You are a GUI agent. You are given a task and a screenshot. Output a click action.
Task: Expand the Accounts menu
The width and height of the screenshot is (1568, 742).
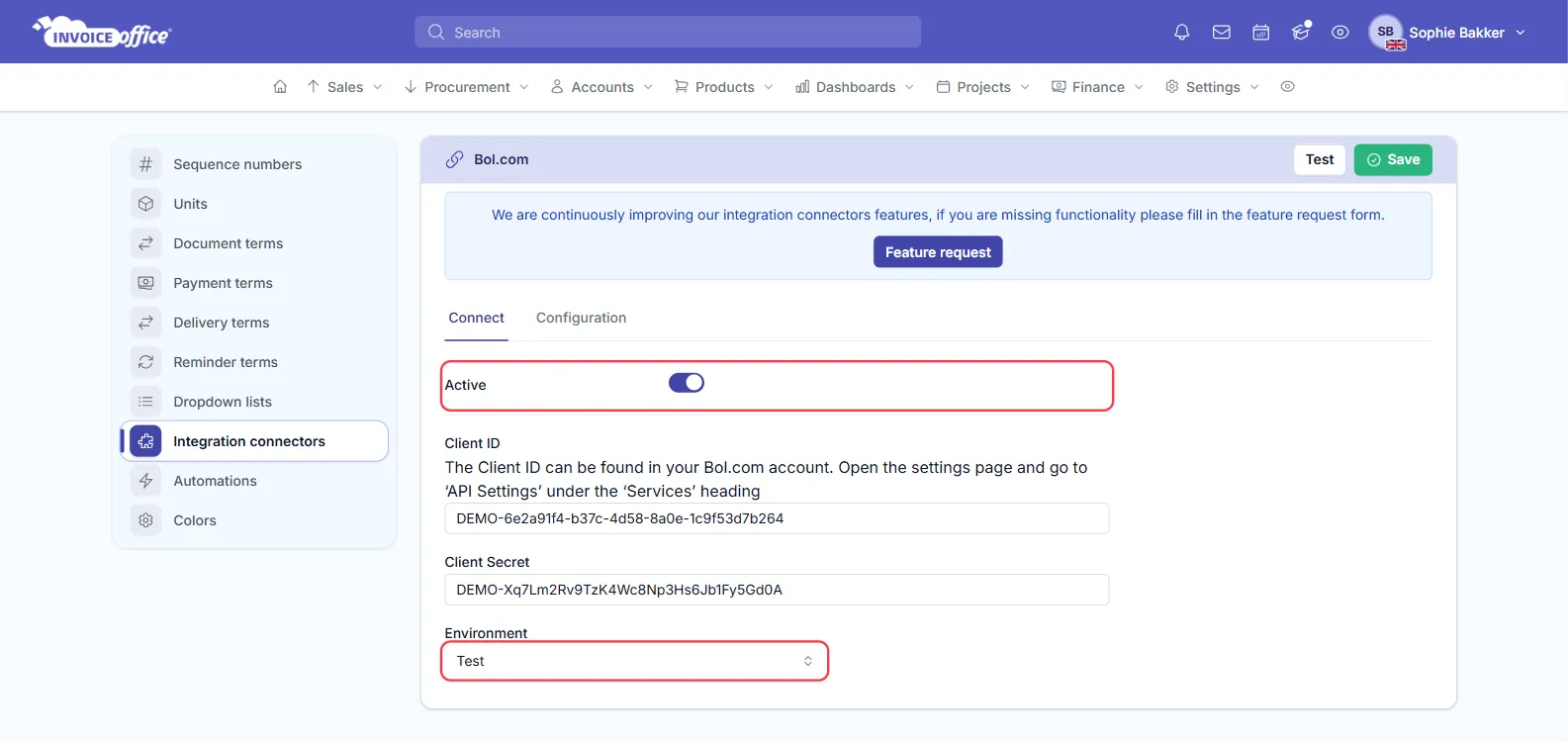pyautogui.click(x=602, y=87)
